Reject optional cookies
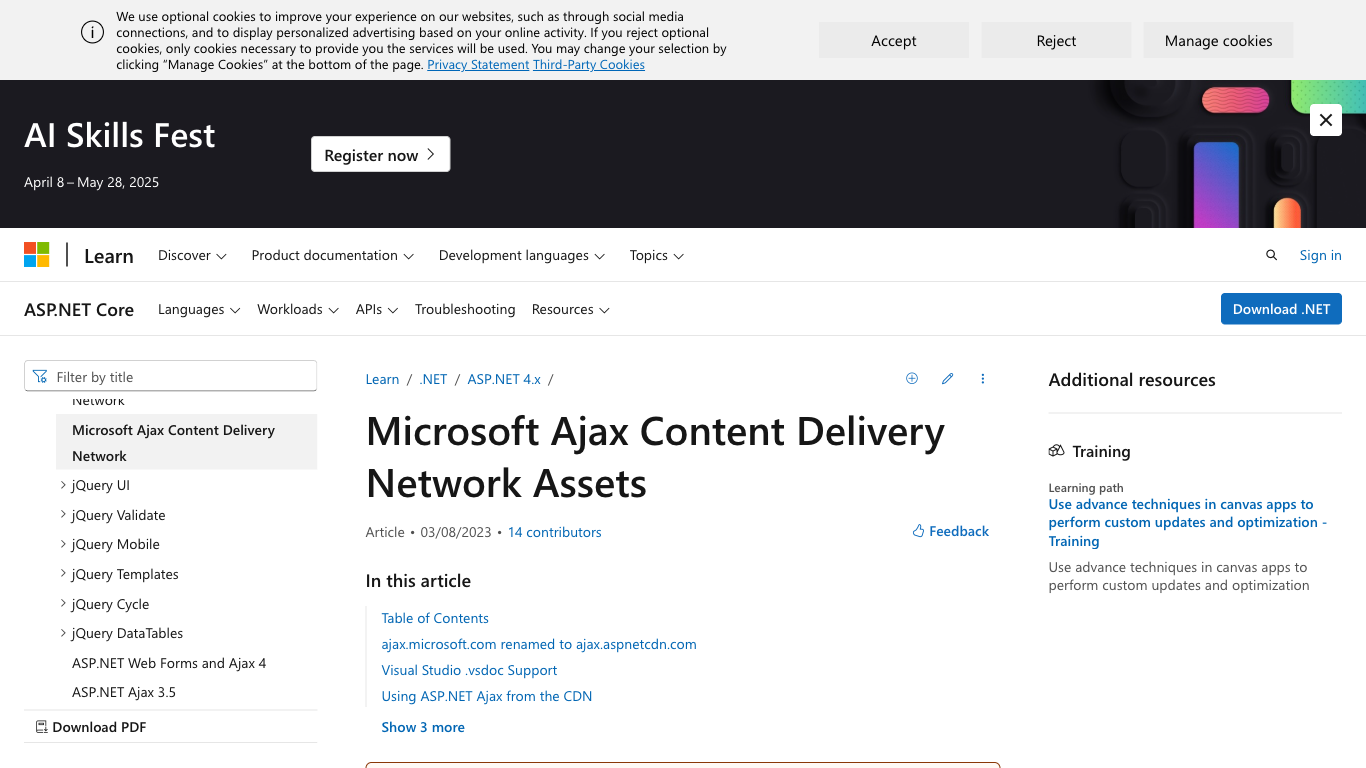The image size is (1366, 768). point(1056,40)
